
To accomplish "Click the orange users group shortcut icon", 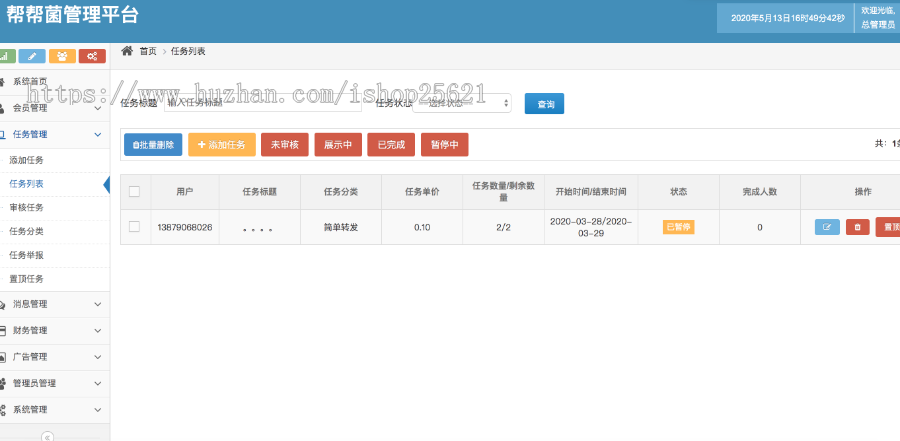I will [62, 56].
